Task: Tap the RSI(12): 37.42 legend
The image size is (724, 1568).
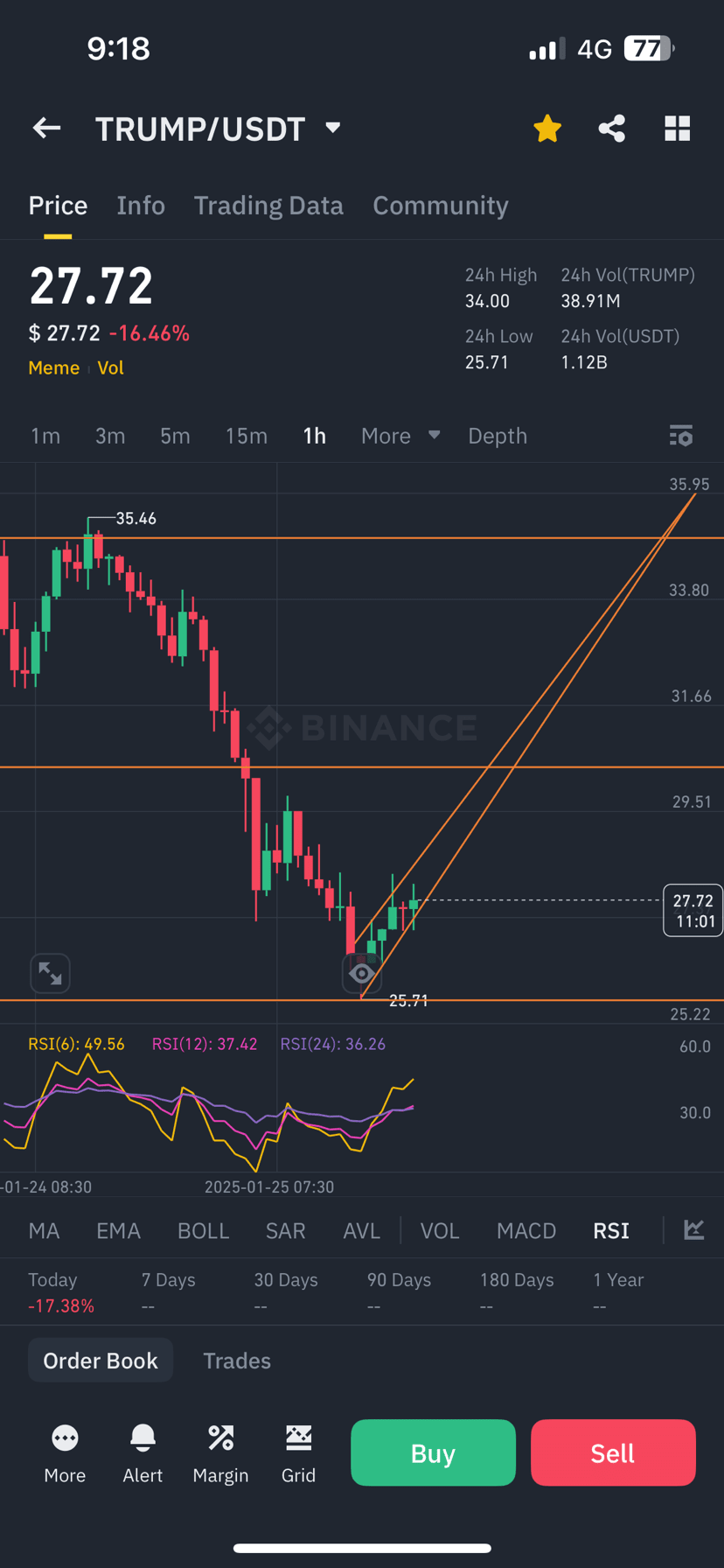Action: tap(205, 1044)
